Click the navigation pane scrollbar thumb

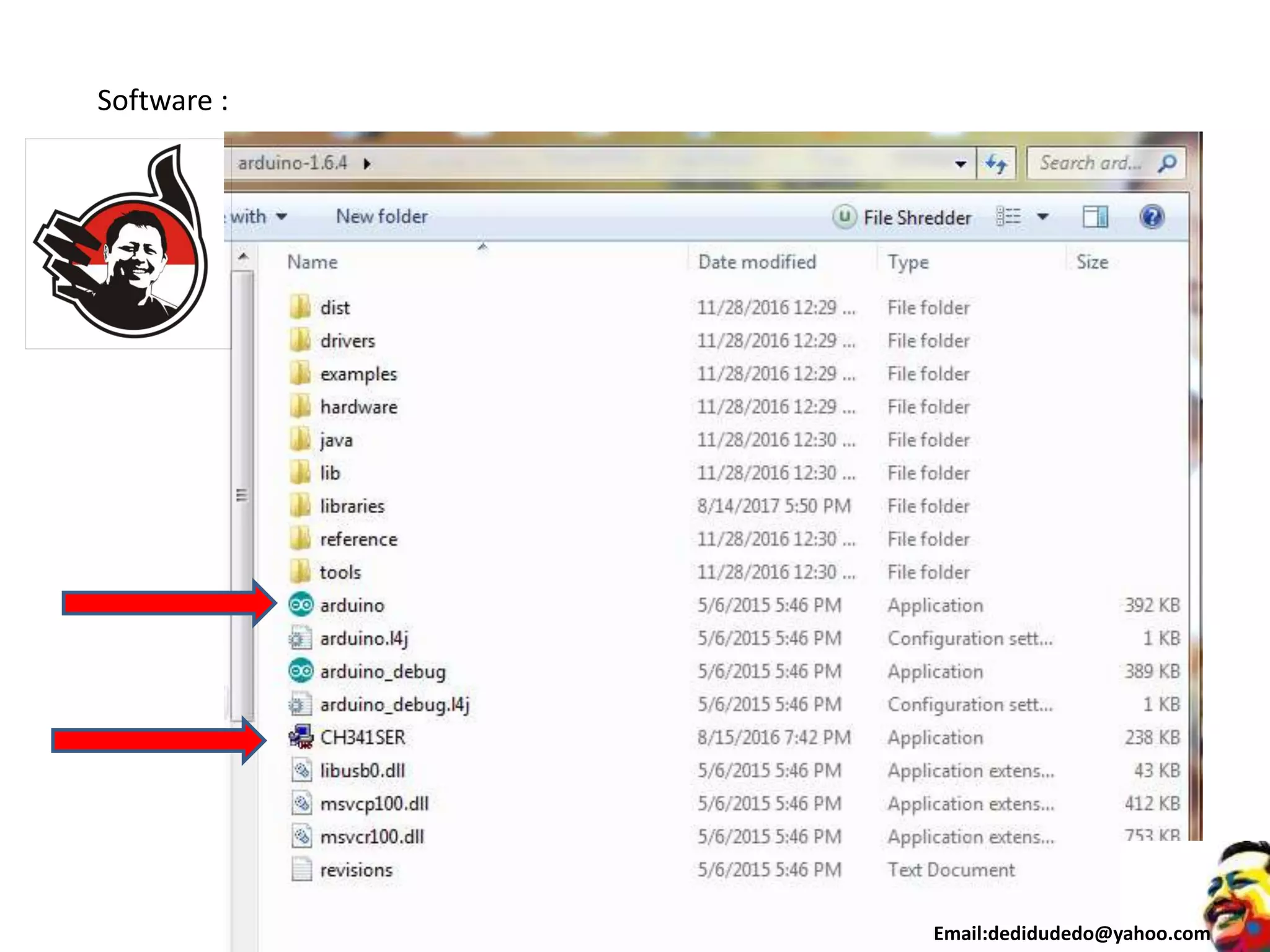point(243,495)
